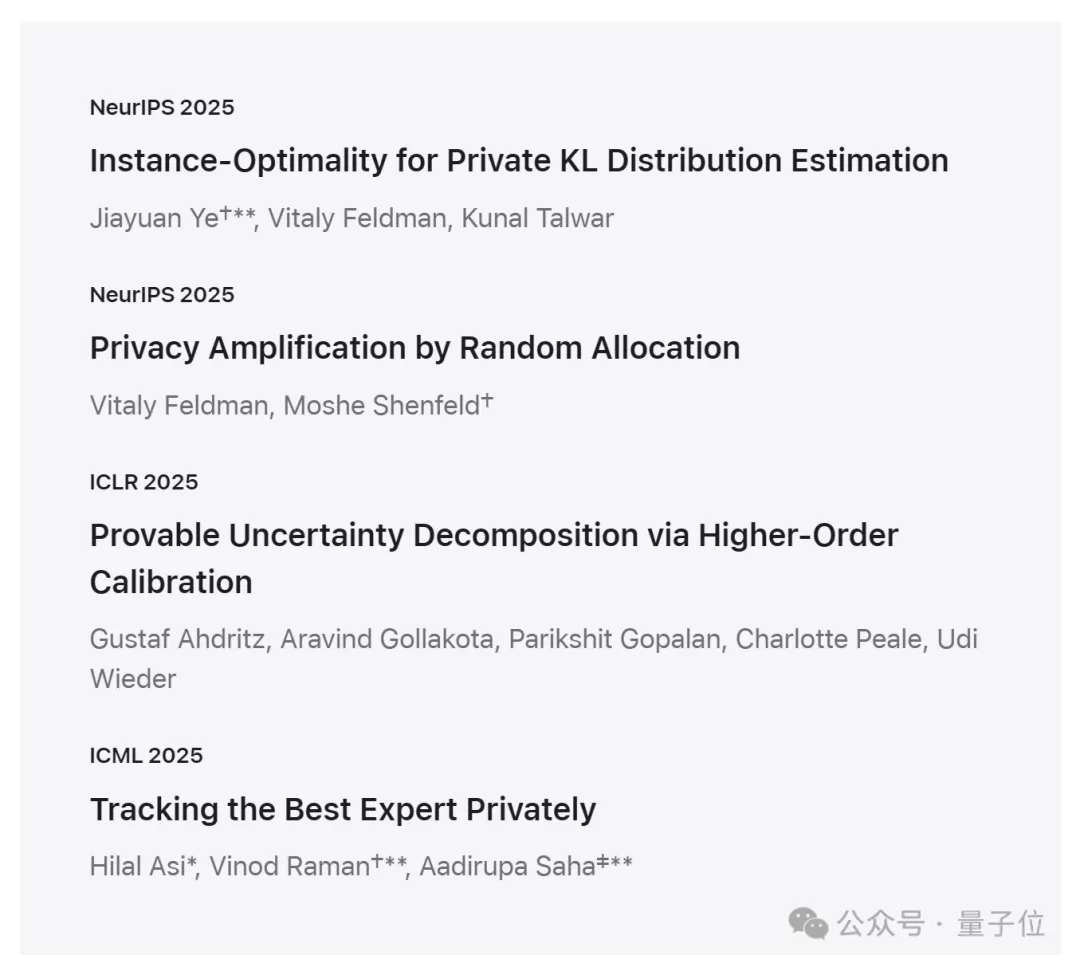Select Kunal Talwar author name
The width and height of the screenshot is (1080, 967).
pyautogui.click(x=537, y=219)
